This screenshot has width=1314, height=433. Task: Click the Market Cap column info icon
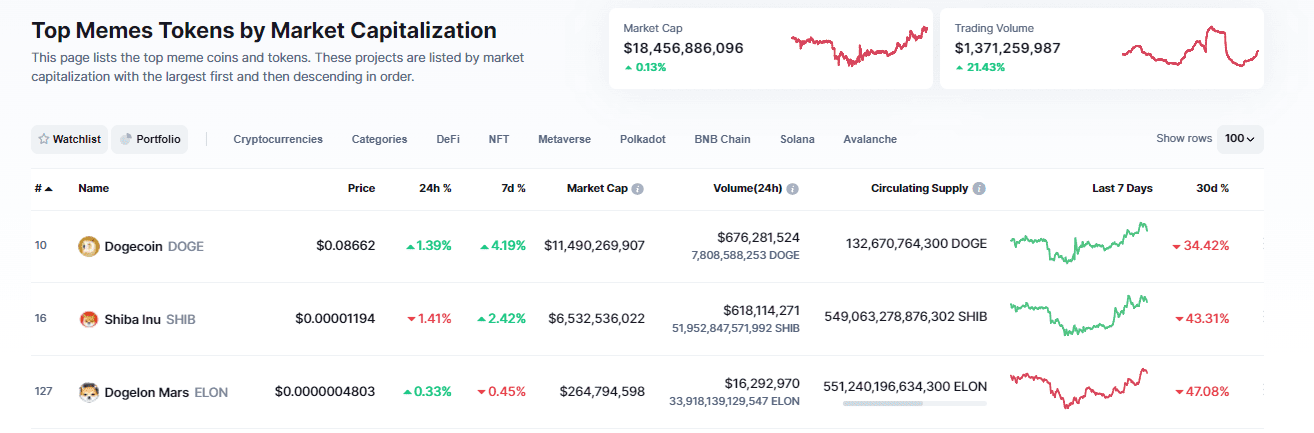click(637, 188)
